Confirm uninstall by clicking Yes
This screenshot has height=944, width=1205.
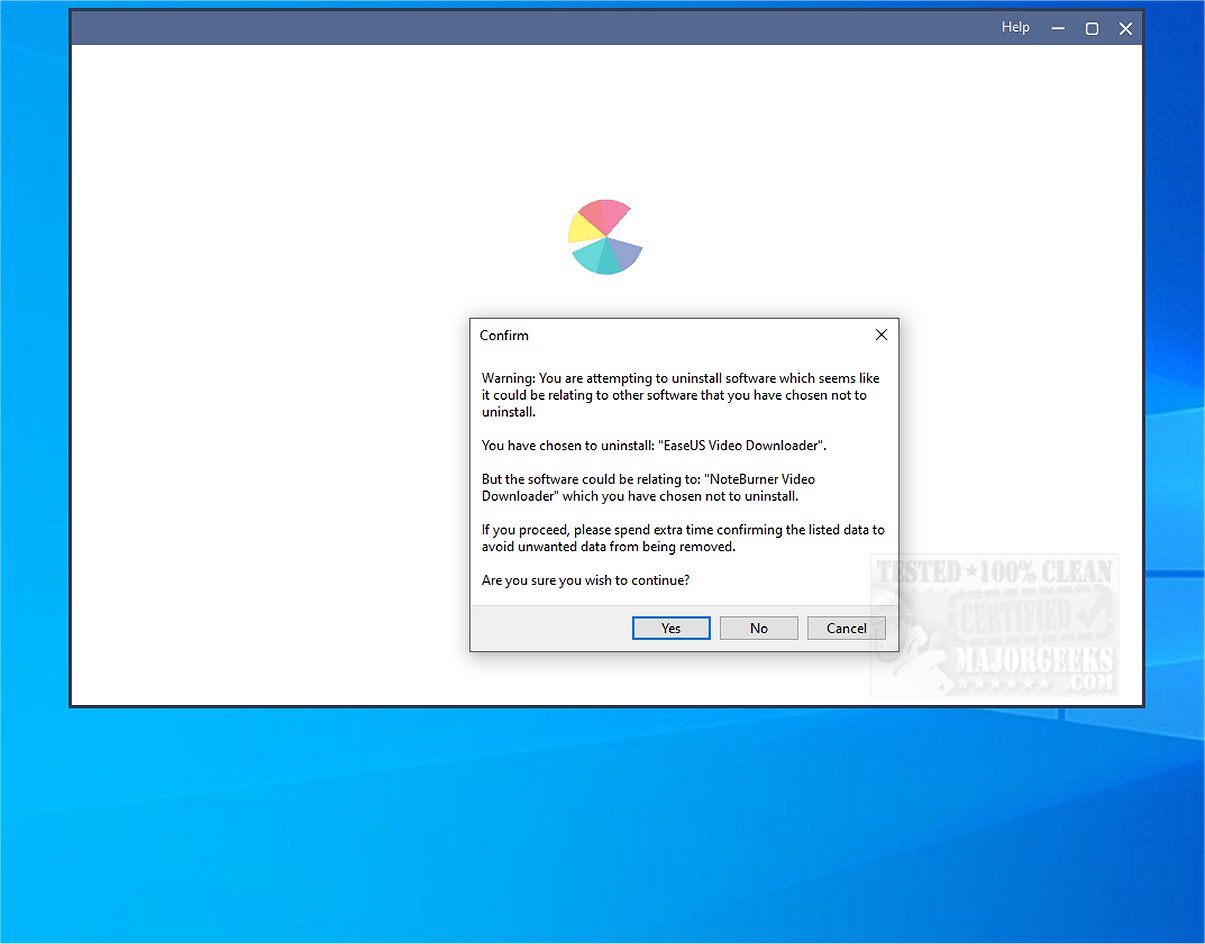[671, 628]
